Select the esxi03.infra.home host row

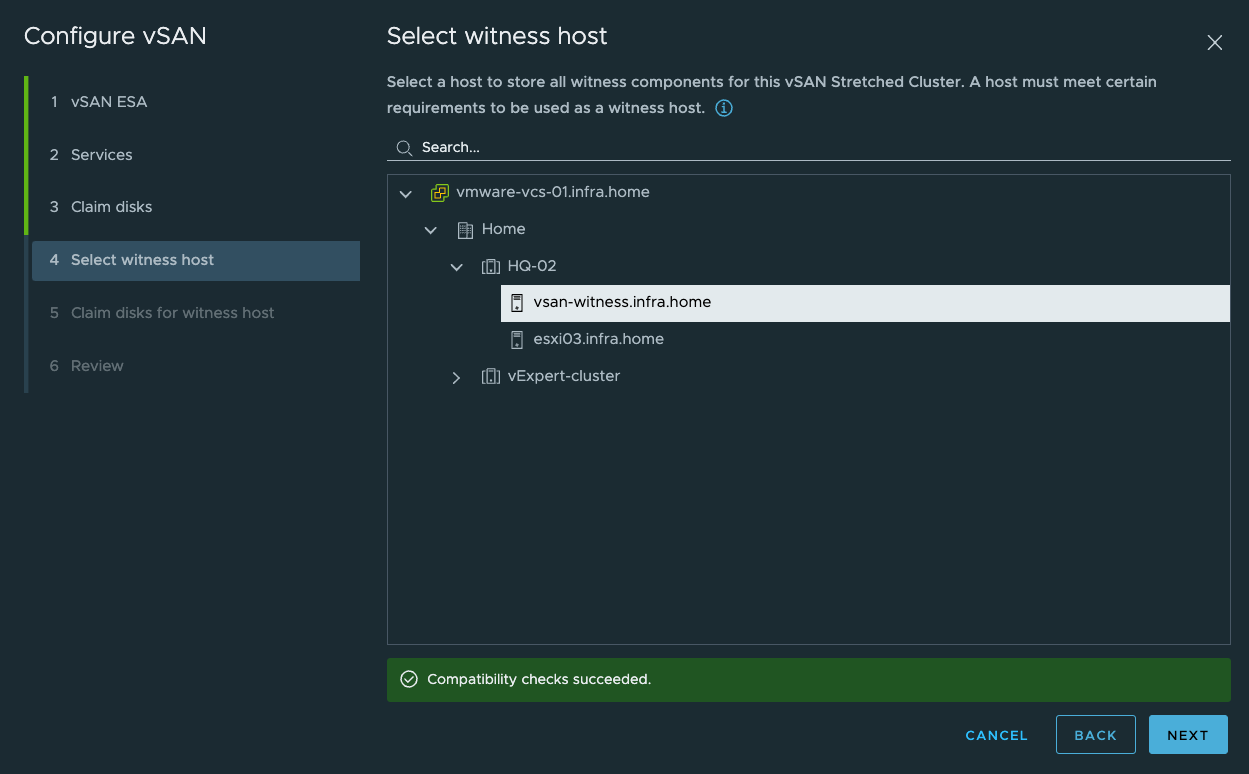click(598, 339)
